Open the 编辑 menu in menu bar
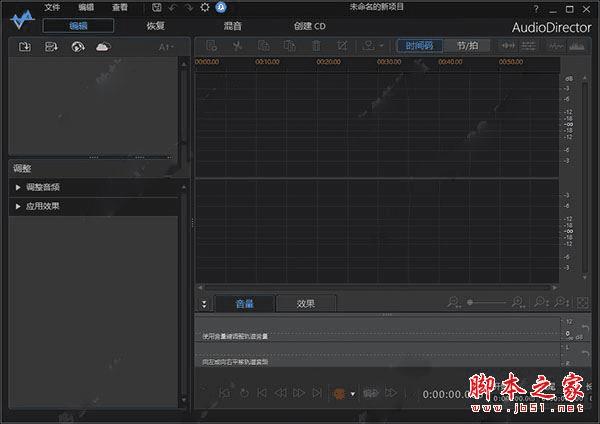The image size is (600, 424). click(x=86, y=7)
